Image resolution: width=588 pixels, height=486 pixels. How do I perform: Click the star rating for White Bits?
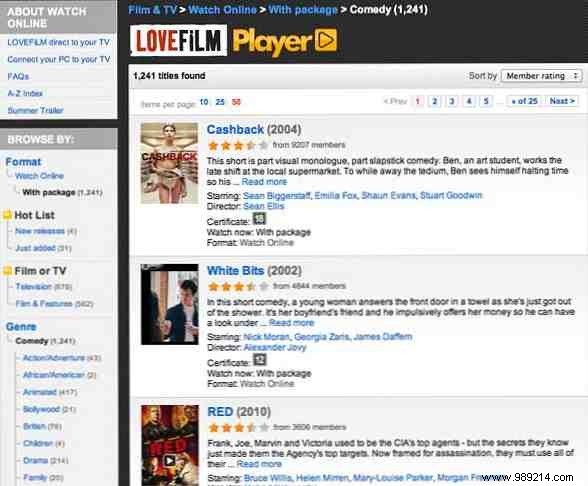[238, 286]
